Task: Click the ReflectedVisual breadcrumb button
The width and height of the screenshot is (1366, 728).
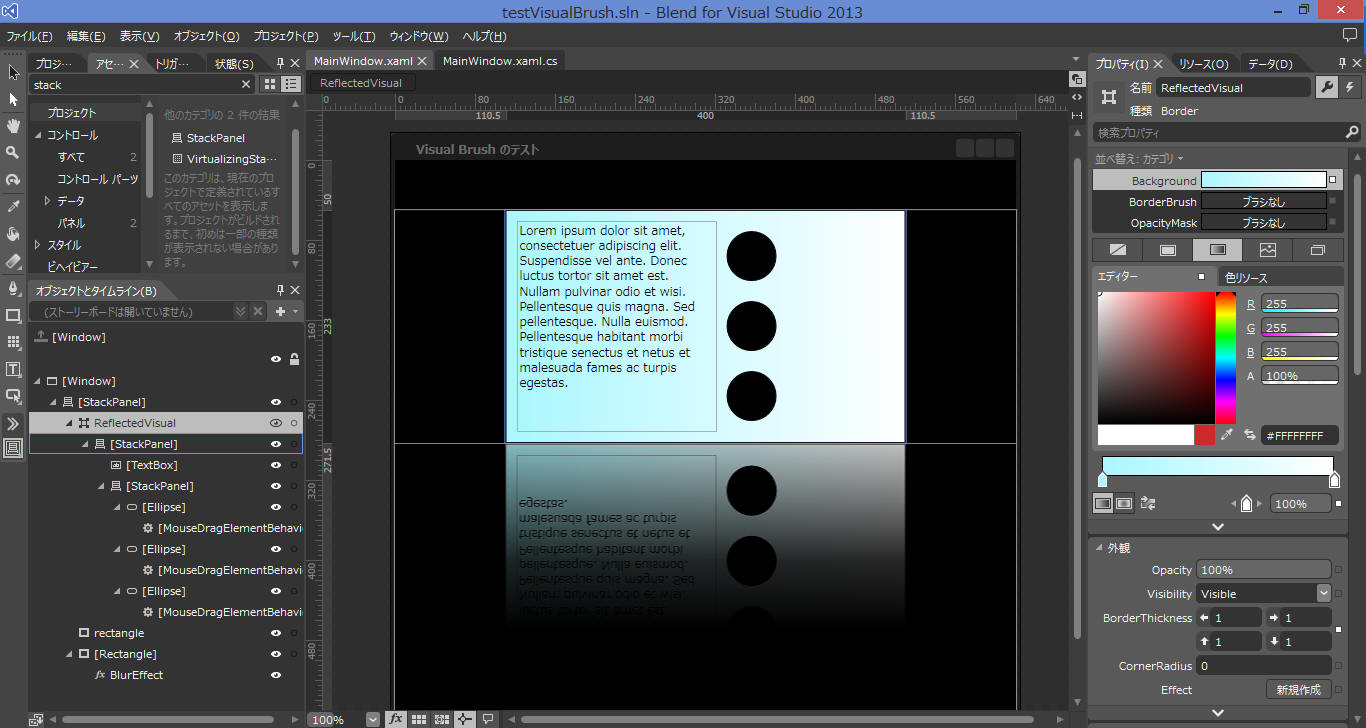Action: pos(361,83)
